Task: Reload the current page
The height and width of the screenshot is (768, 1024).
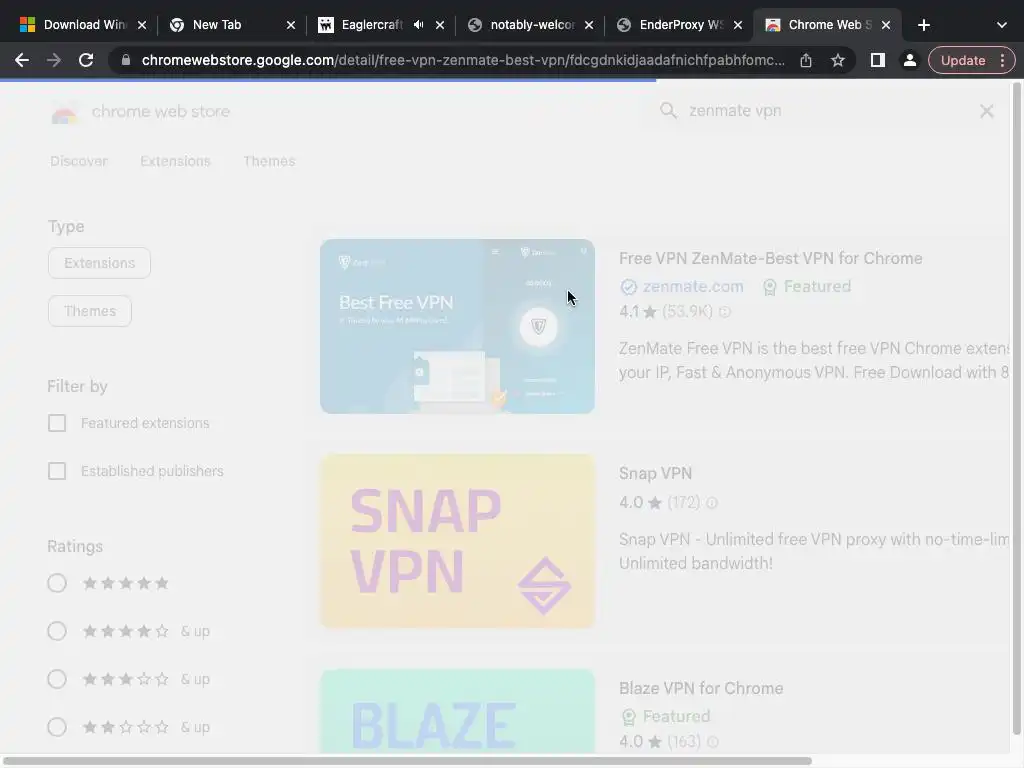Action: click(86, 60)
